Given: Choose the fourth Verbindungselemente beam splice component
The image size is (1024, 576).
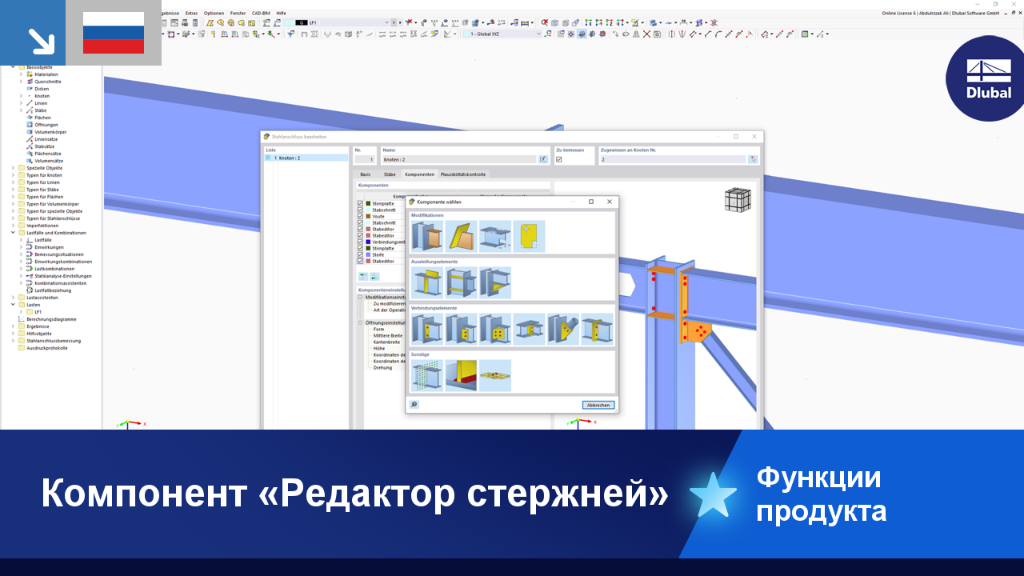Looking at the screenshot, I should coord(529,329).
